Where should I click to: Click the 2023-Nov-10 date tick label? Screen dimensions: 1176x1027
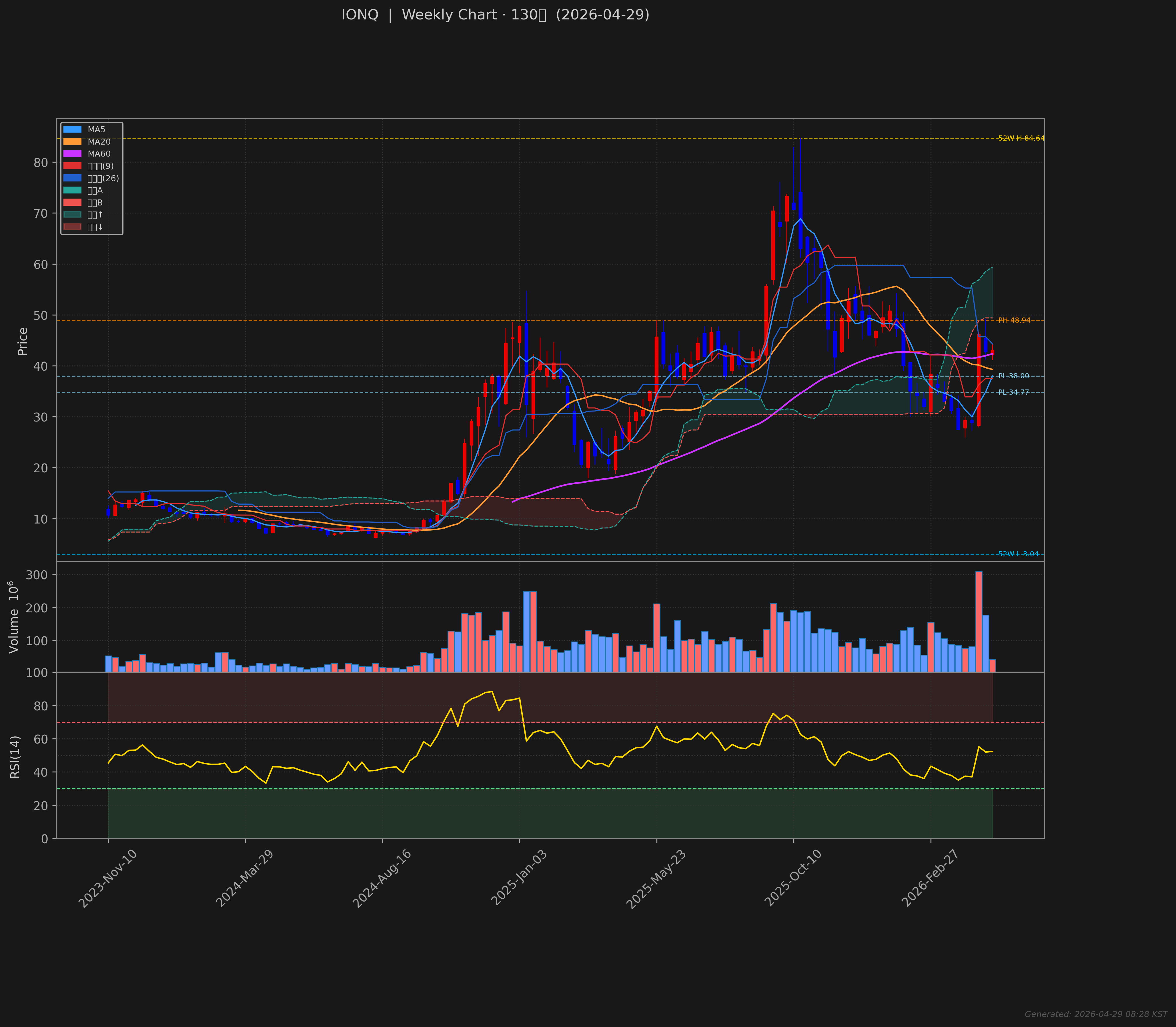[x=108, y=879]
